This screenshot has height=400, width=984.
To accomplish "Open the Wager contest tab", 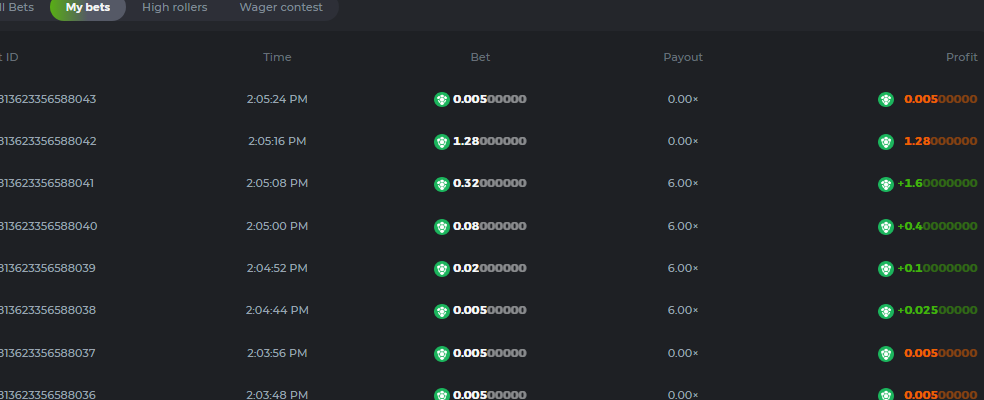I will (281, 8).
